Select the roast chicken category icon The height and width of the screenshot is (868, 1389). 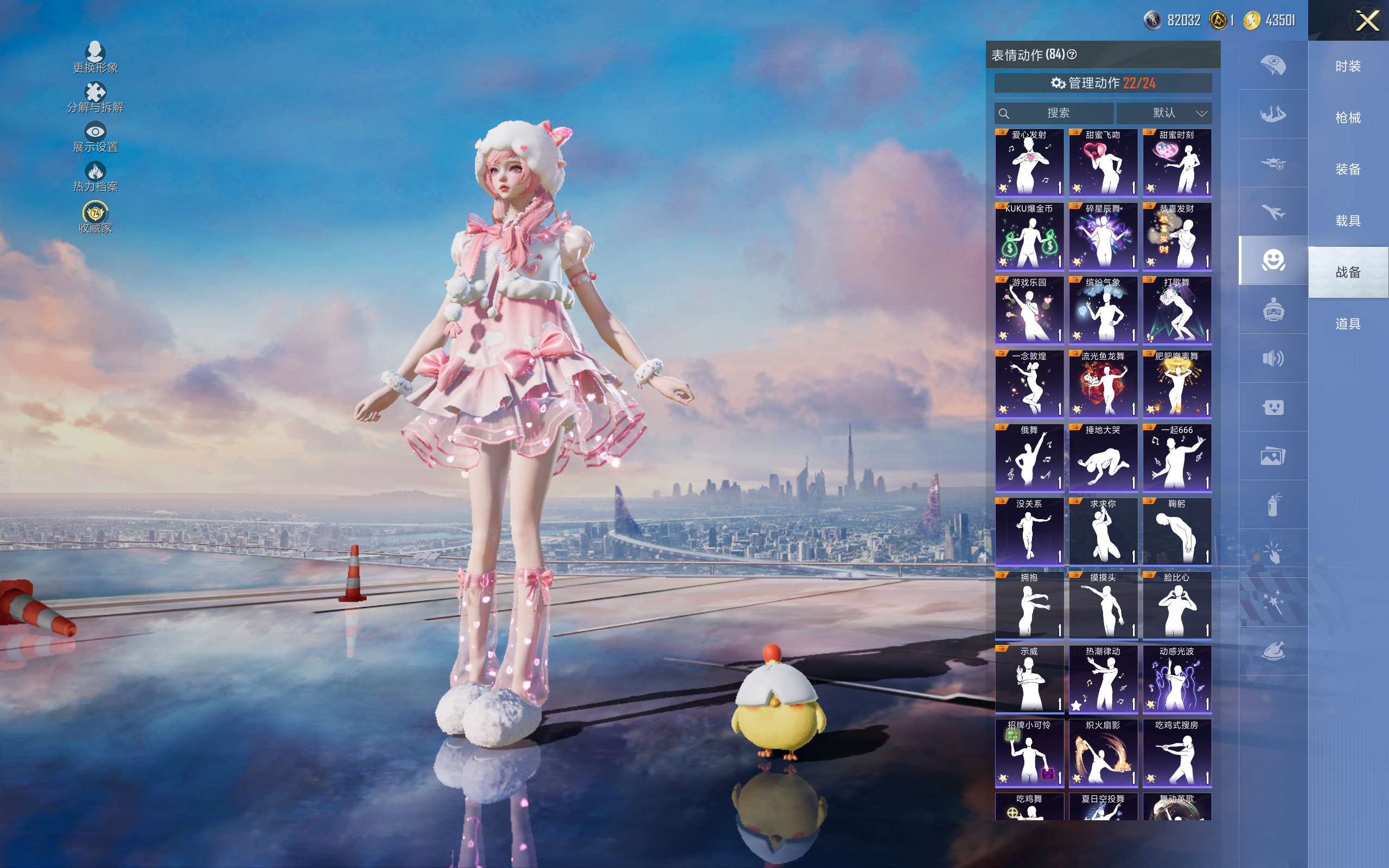point(1272,651)
